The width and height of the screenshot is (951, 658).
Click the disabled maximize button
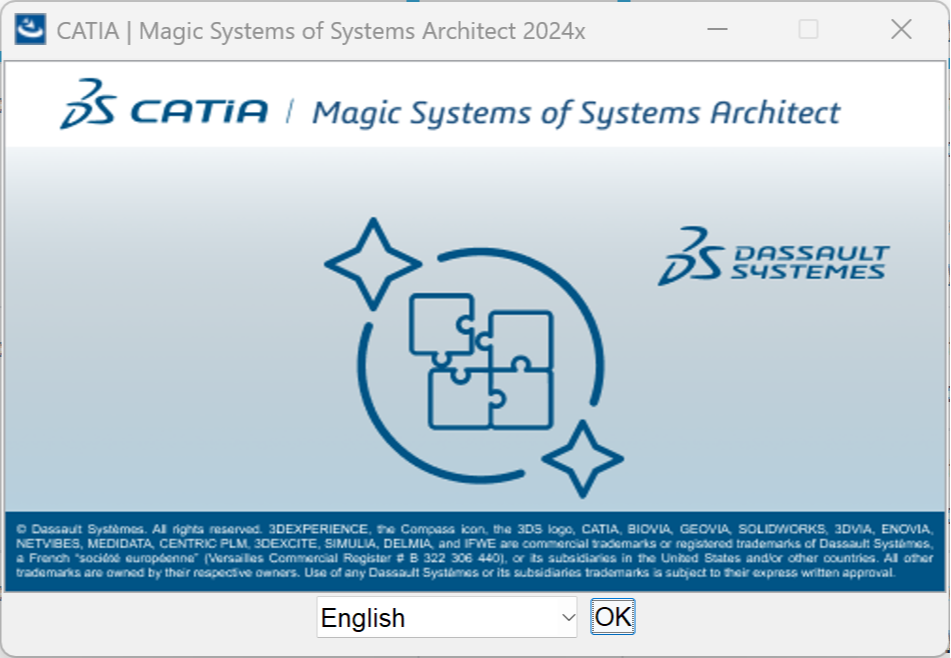point(808,29)
